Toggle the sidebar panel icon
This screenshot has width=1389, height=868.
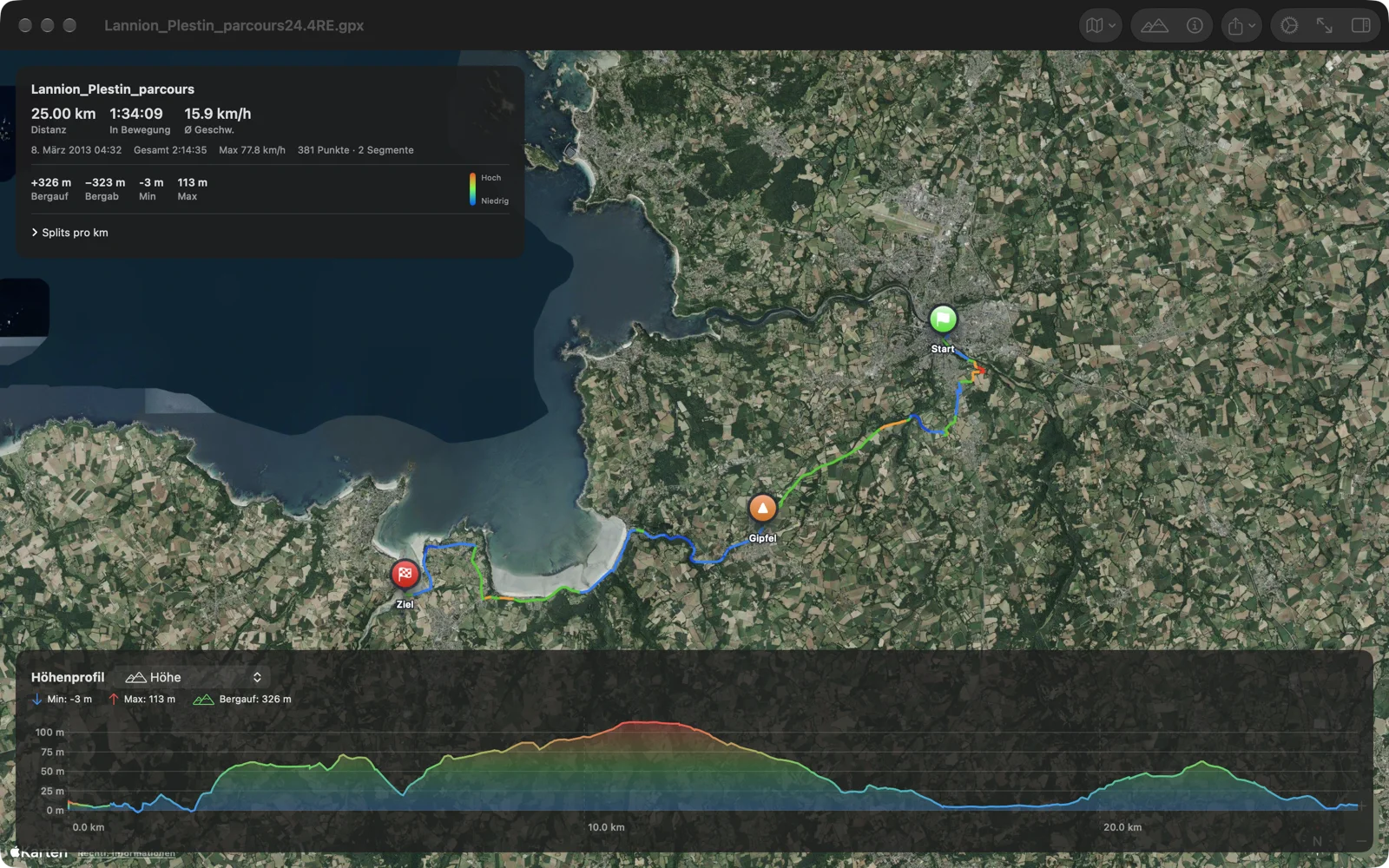[1361, 26]
